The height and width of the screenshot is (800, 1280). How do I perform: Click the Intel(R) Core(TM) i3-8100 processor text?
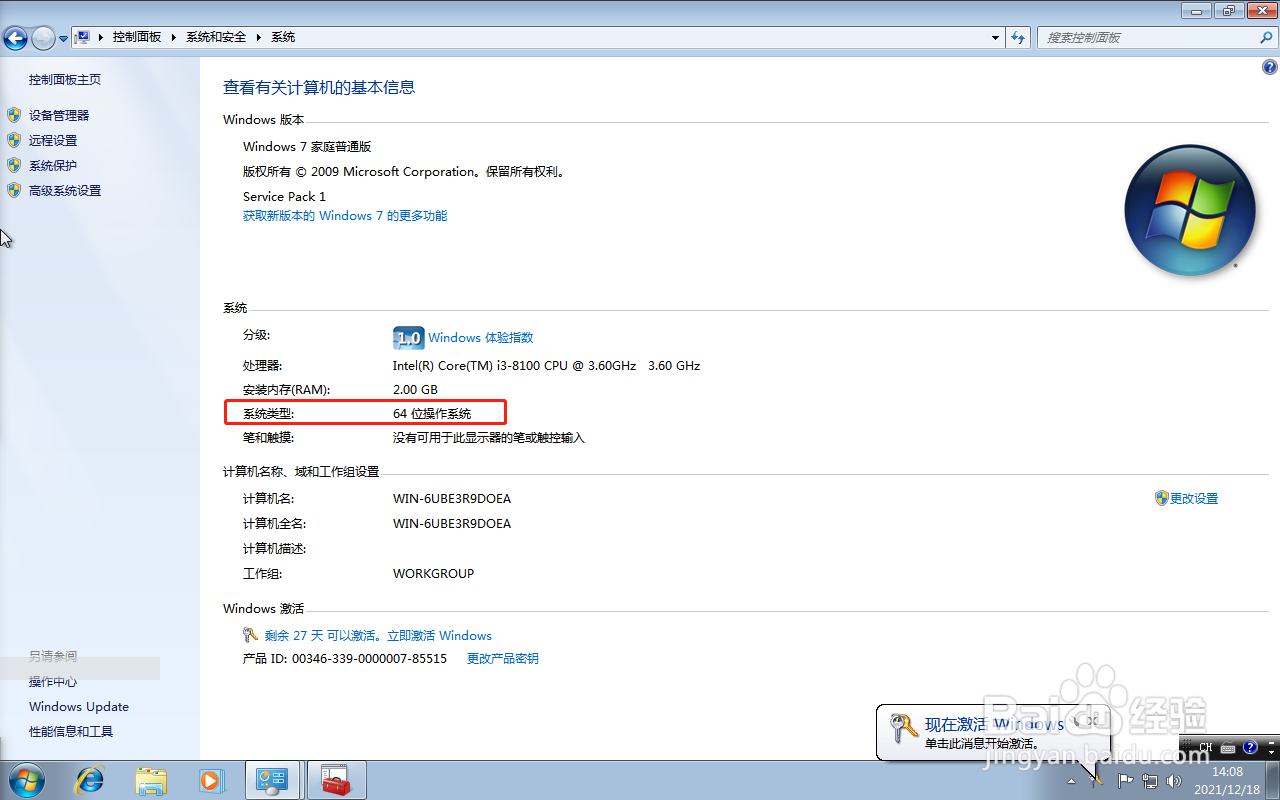(x=546, y=365)
